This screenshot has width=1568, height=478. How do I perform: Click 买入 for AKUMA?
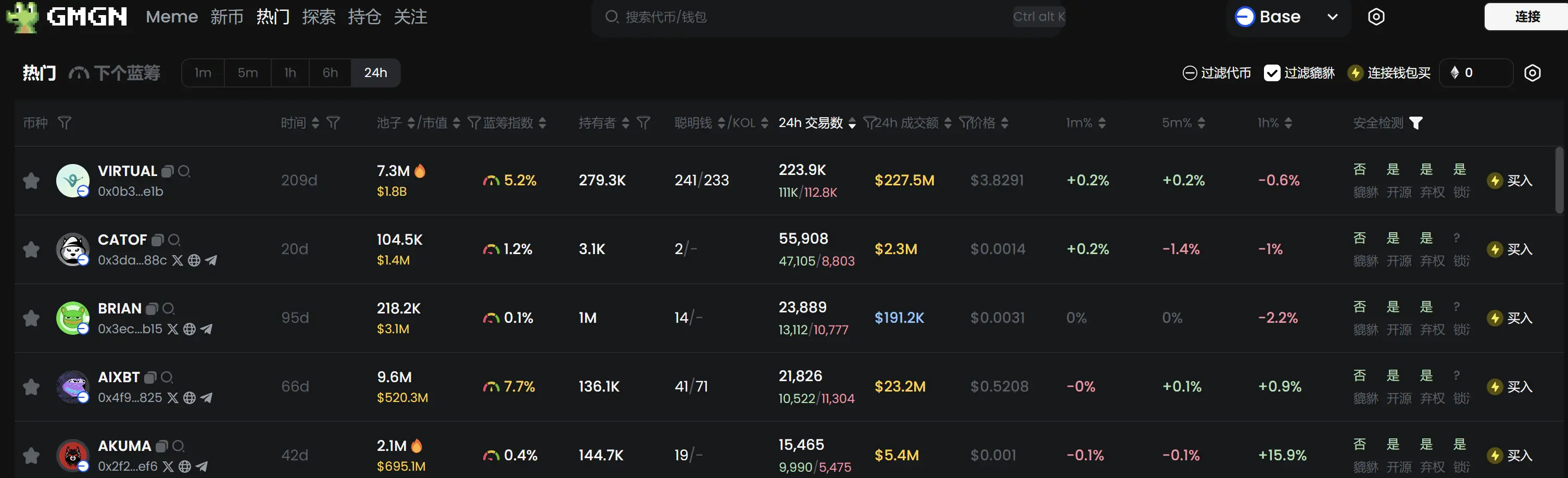pos(1510,456)
